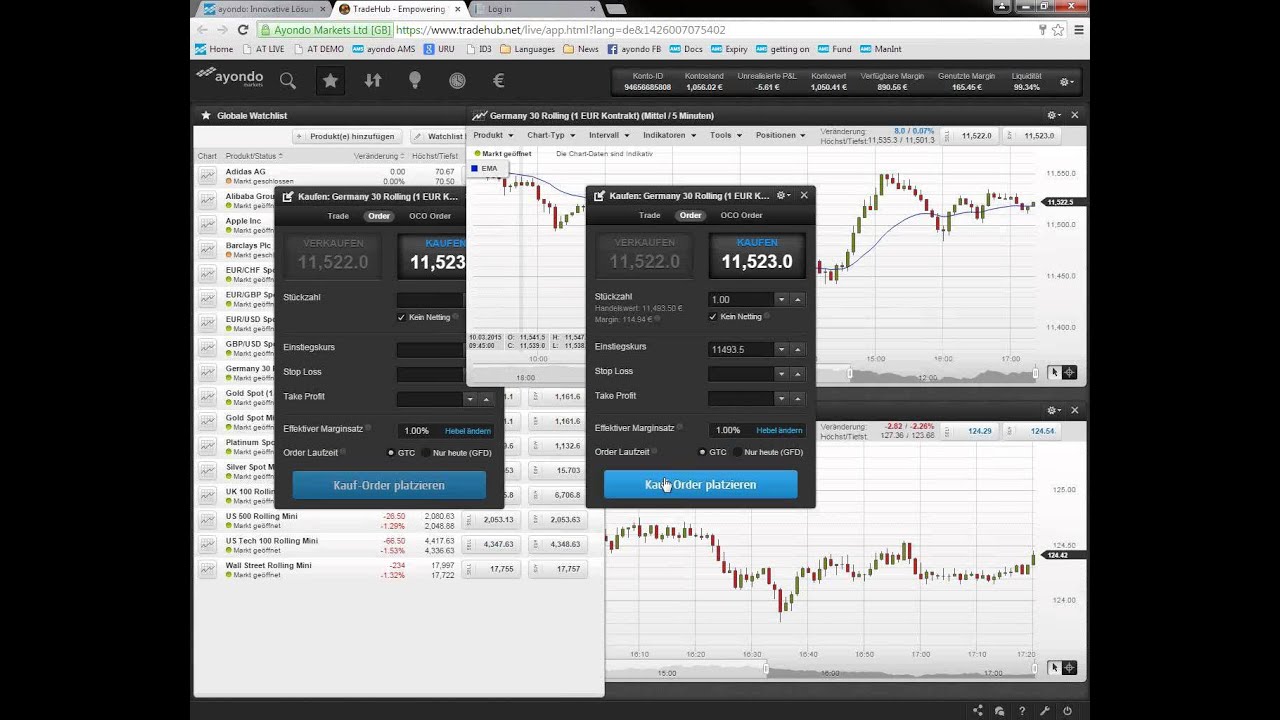Open Germany 30 chart panel gear settings

coord(1053,115)
